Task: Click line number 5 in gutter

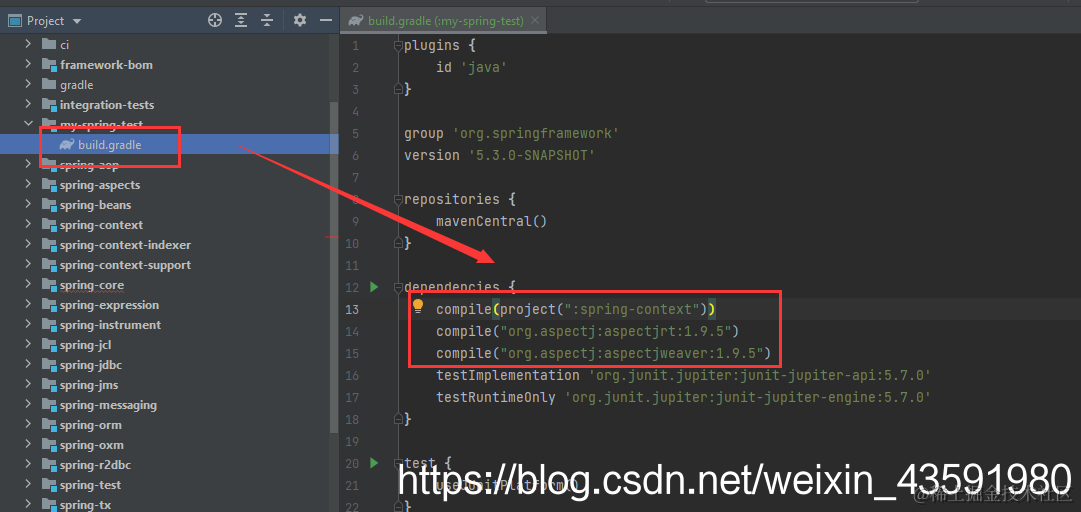Action: 355,133
